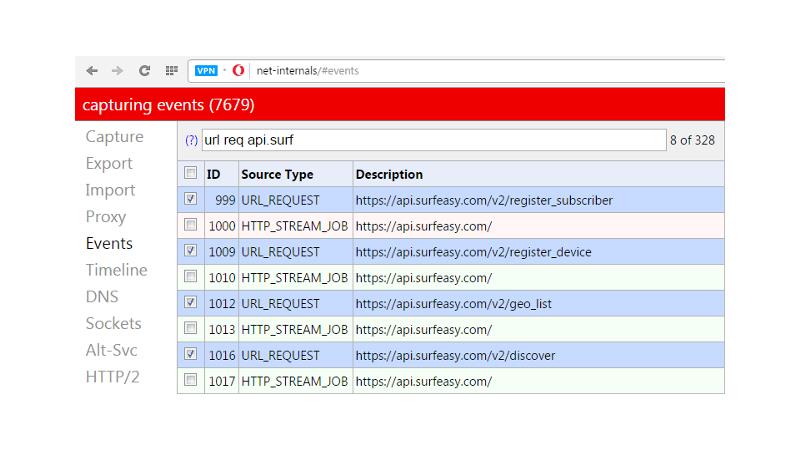Click the '8 of 328' filter count

[x=692, y=140]
